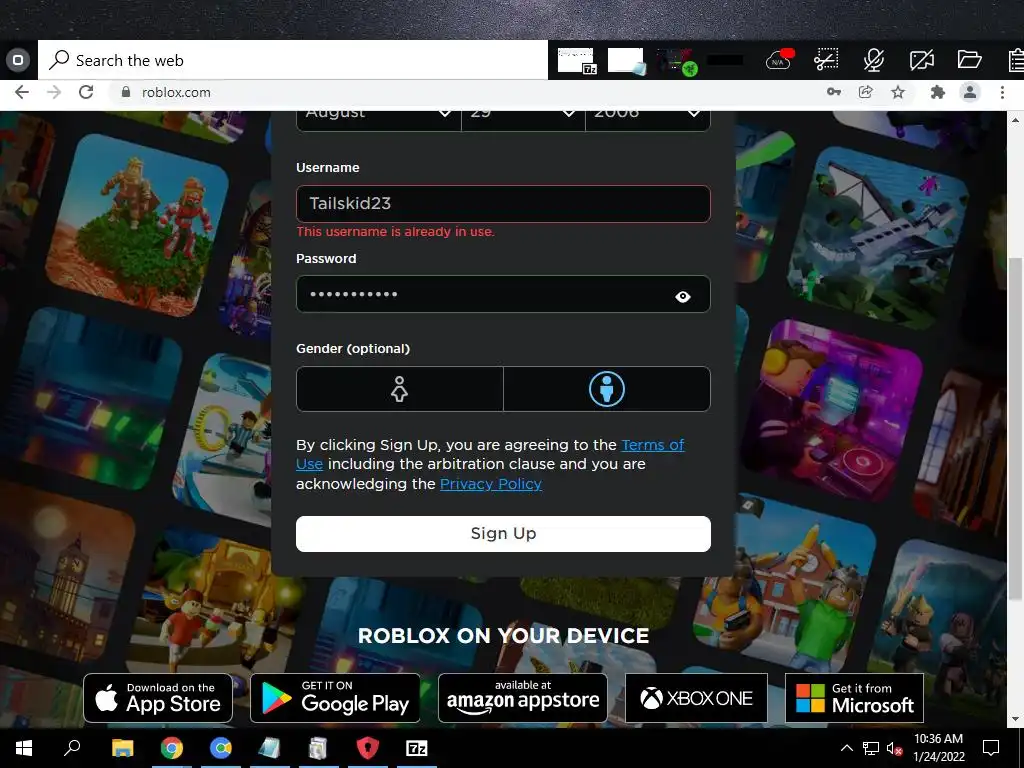The height and width of the screenshot is (768, 1024).
Task: Select the male gender icon
Action: tap(607, 389)
